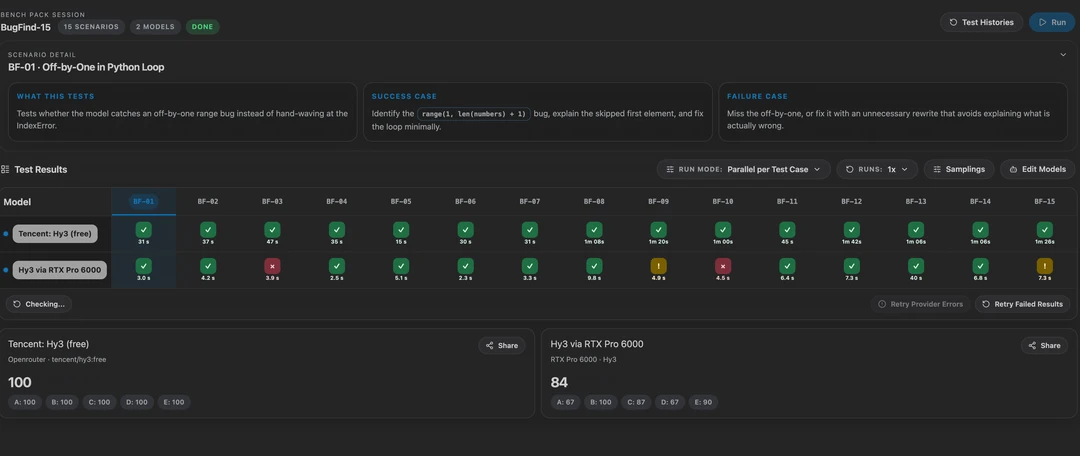Open RTX Pro 6000 BF-03 failed result icon
Image resolution: width=1080 pixels, height=456 pixels.
tap(272, 266)
